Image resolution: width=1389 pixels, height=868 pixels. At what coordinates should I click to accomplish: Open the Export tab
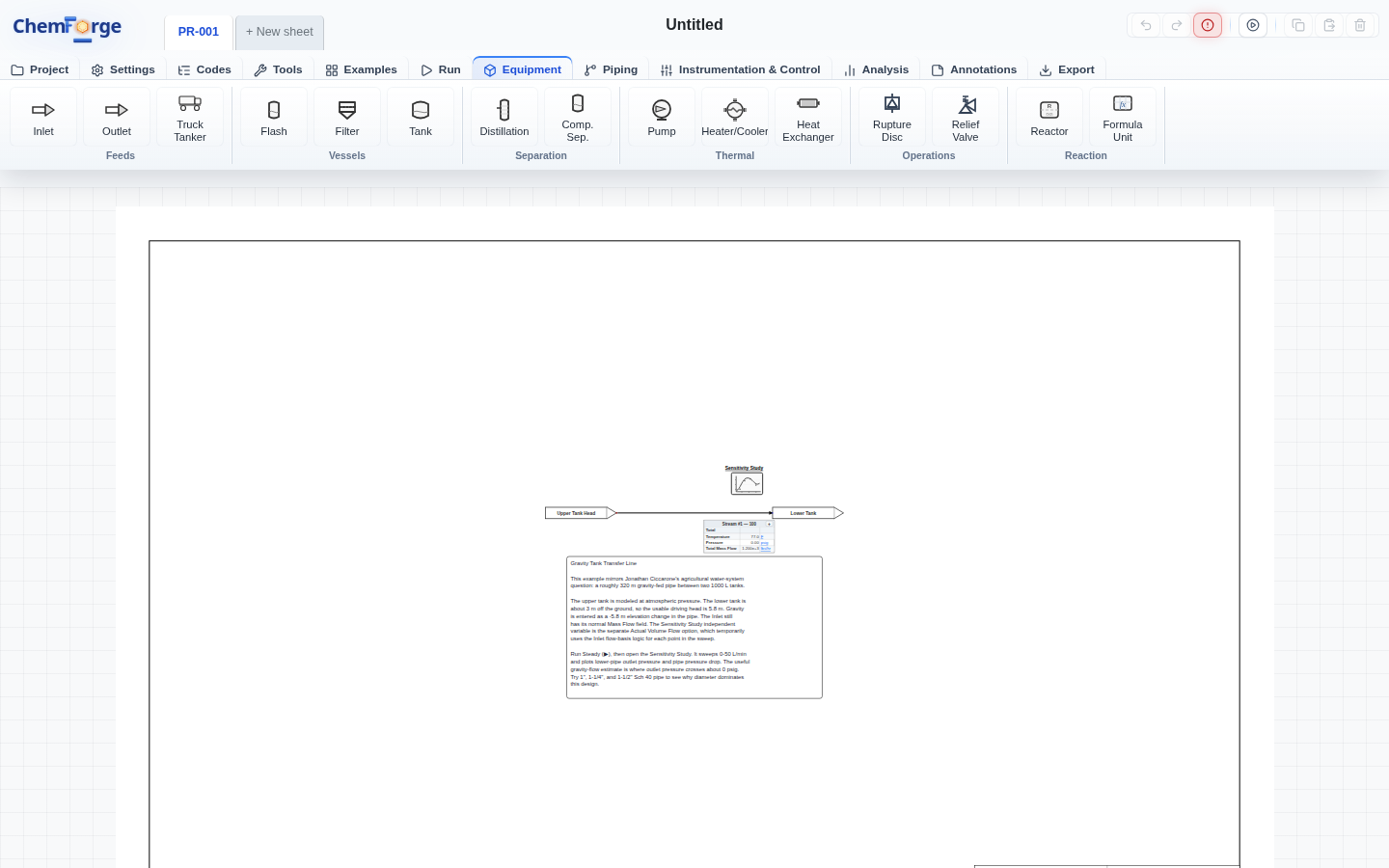tap(1067, 69)
